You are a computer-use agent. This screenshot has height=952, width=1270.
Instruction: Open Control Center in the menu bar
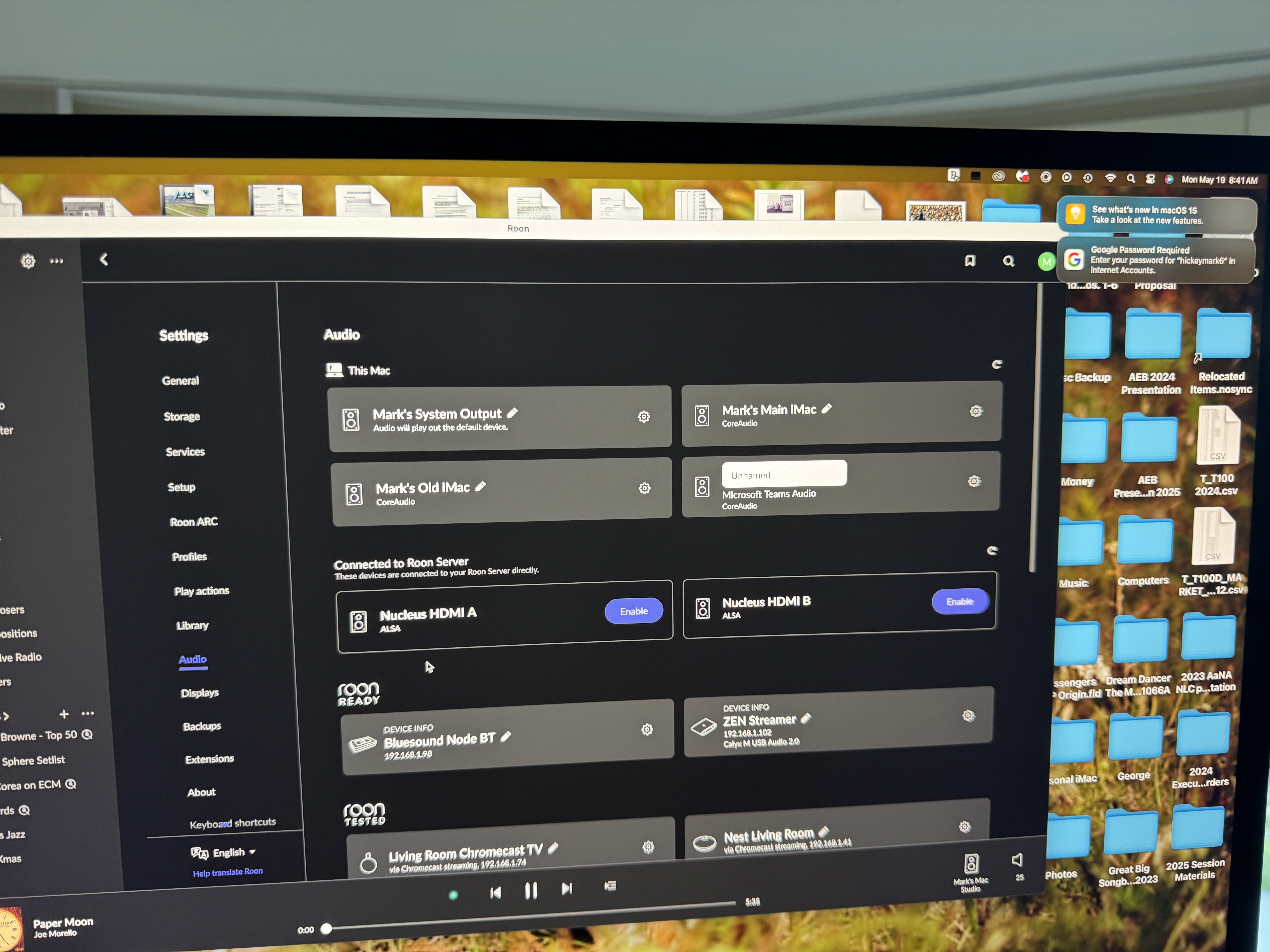click(1150, 179)
